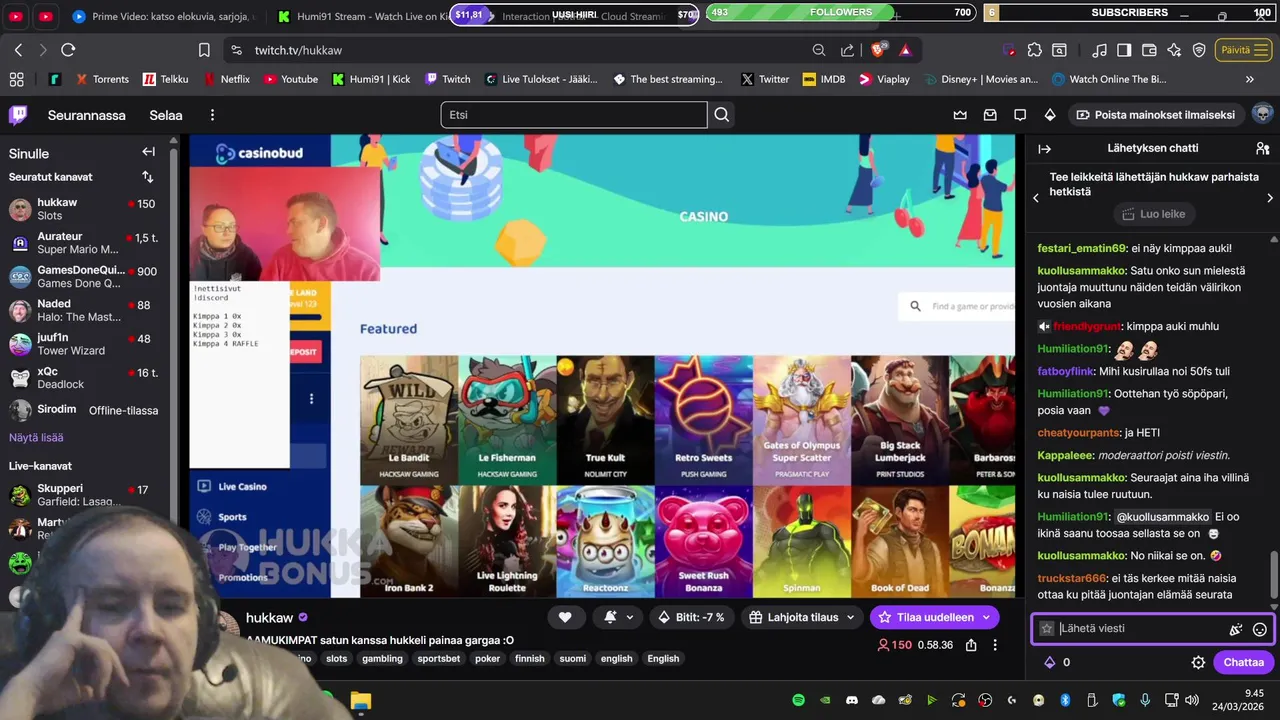Screen dimensions: 1280x720
Task: Click the taskbar volume speaker icon
Action: [x=1191, y=700]
